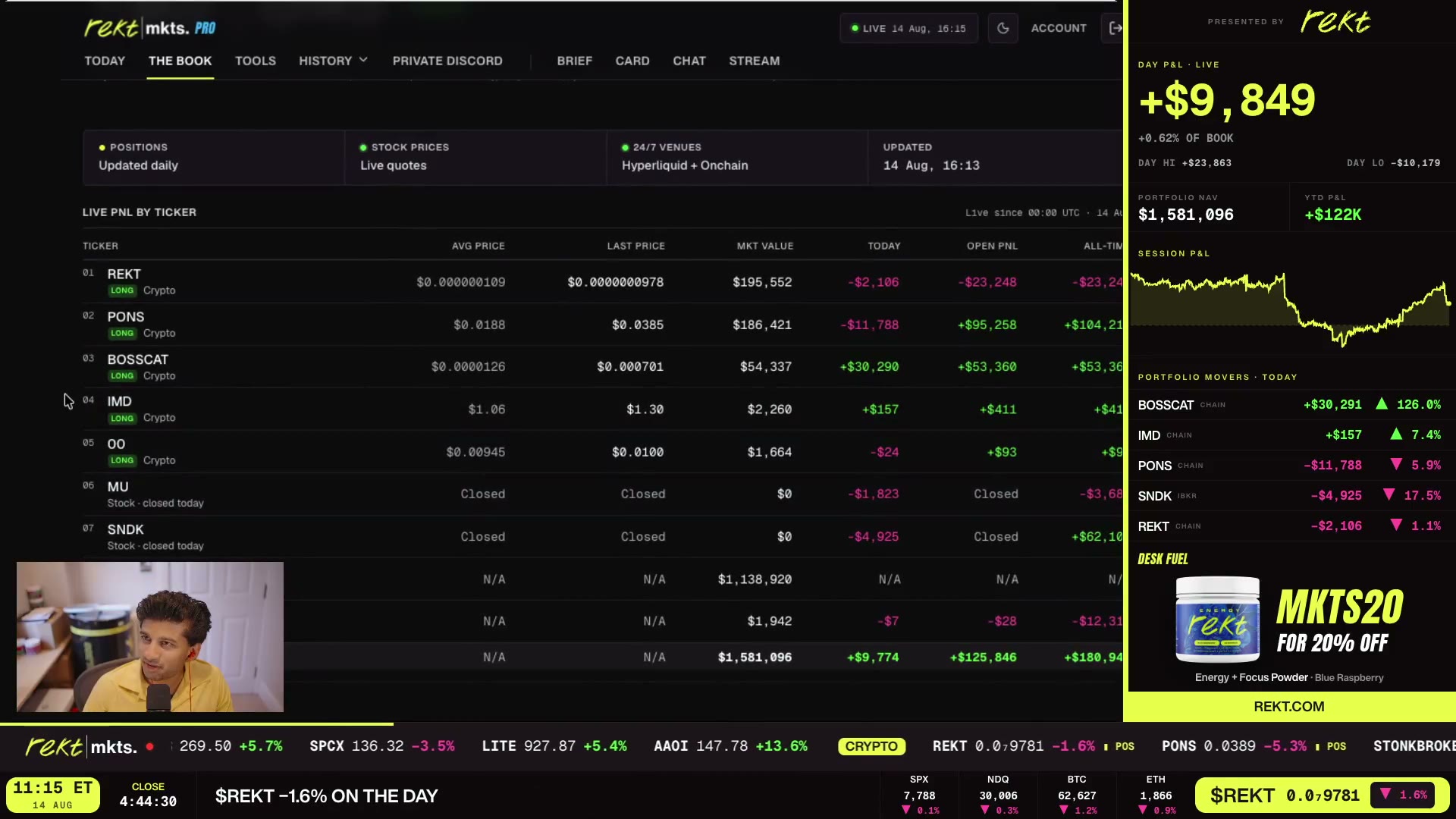Open the CARD view
This screenshot has width=1456, height=819.
(632, 61)
